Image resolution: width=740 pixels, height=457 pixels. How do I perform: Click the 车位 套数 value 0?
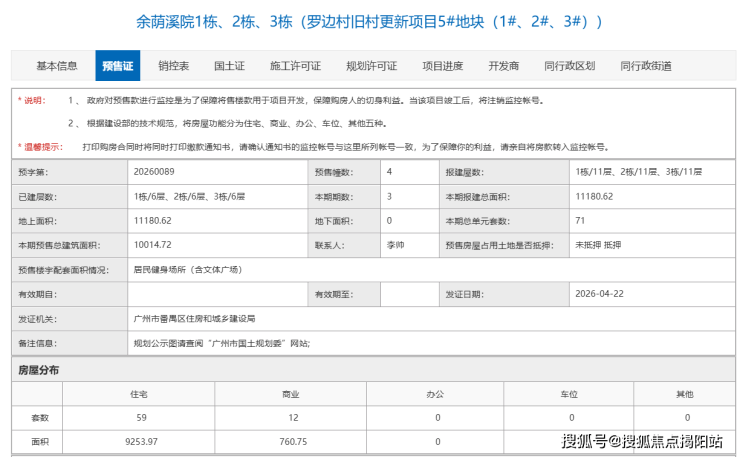point(572,418)
